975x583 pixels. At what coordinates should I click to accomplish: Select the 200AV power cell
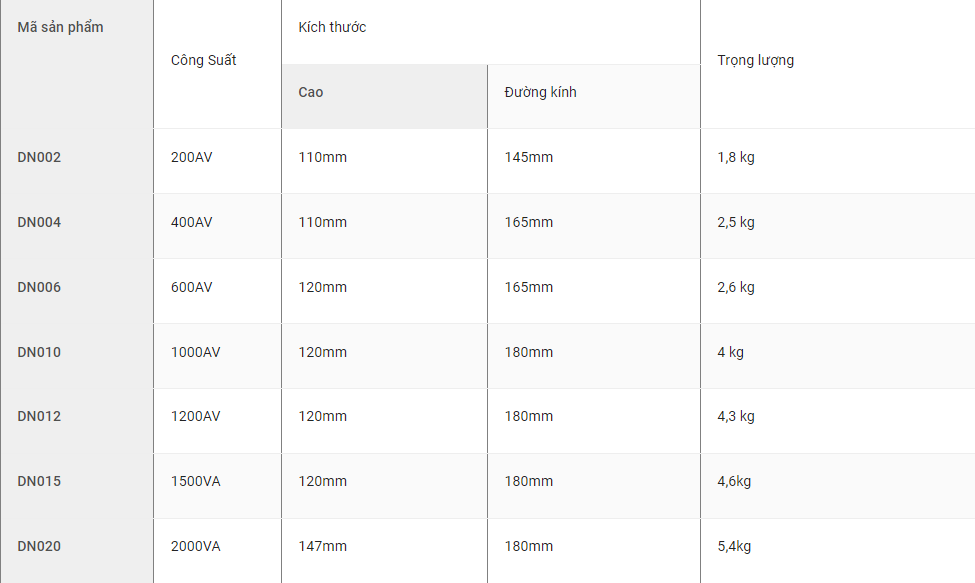click(217, 161)
